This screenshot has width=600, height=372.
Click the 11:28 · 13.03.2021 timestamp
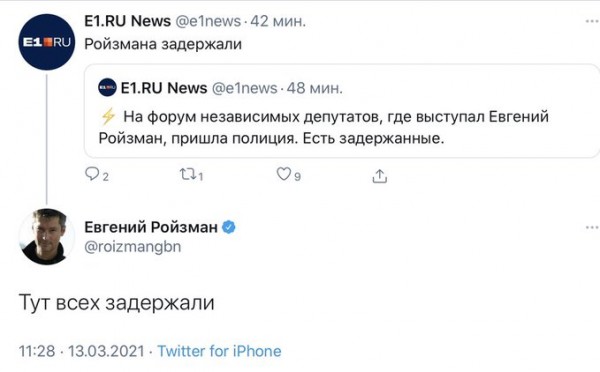[82, 351]
